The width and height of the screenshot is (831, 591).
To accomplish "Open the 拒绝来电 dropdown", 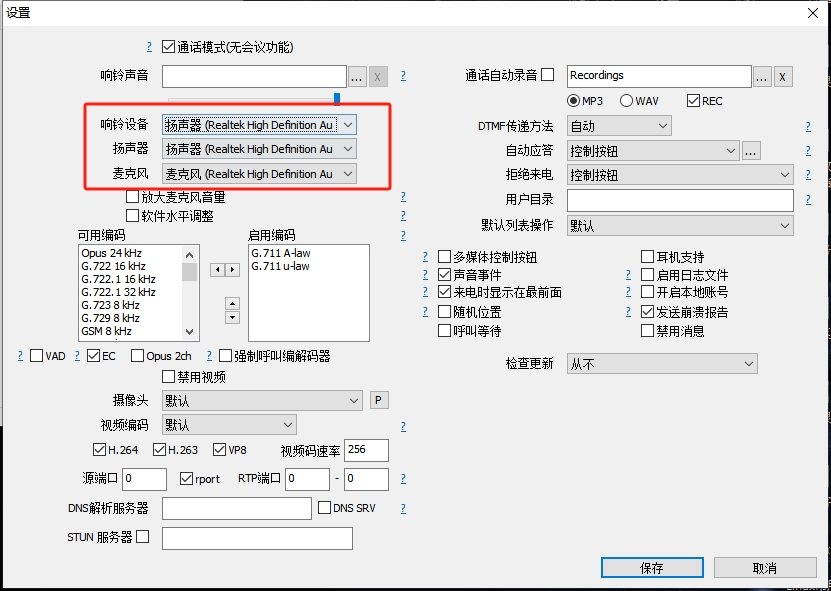I will [x=680, y=174].
